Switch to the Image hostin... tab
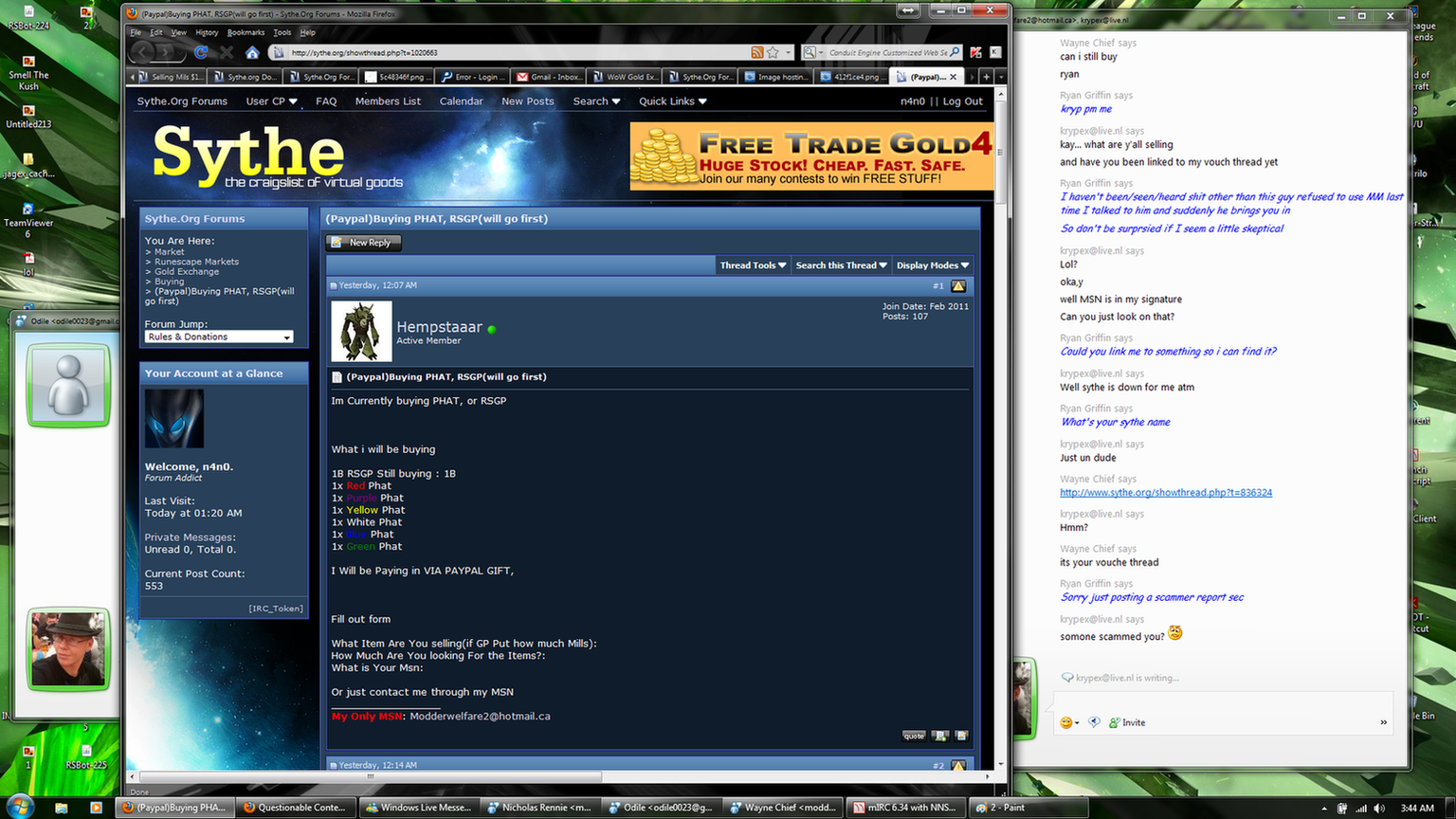Image resolution: width=1456 pixels, height=819 pixels. 776,77
